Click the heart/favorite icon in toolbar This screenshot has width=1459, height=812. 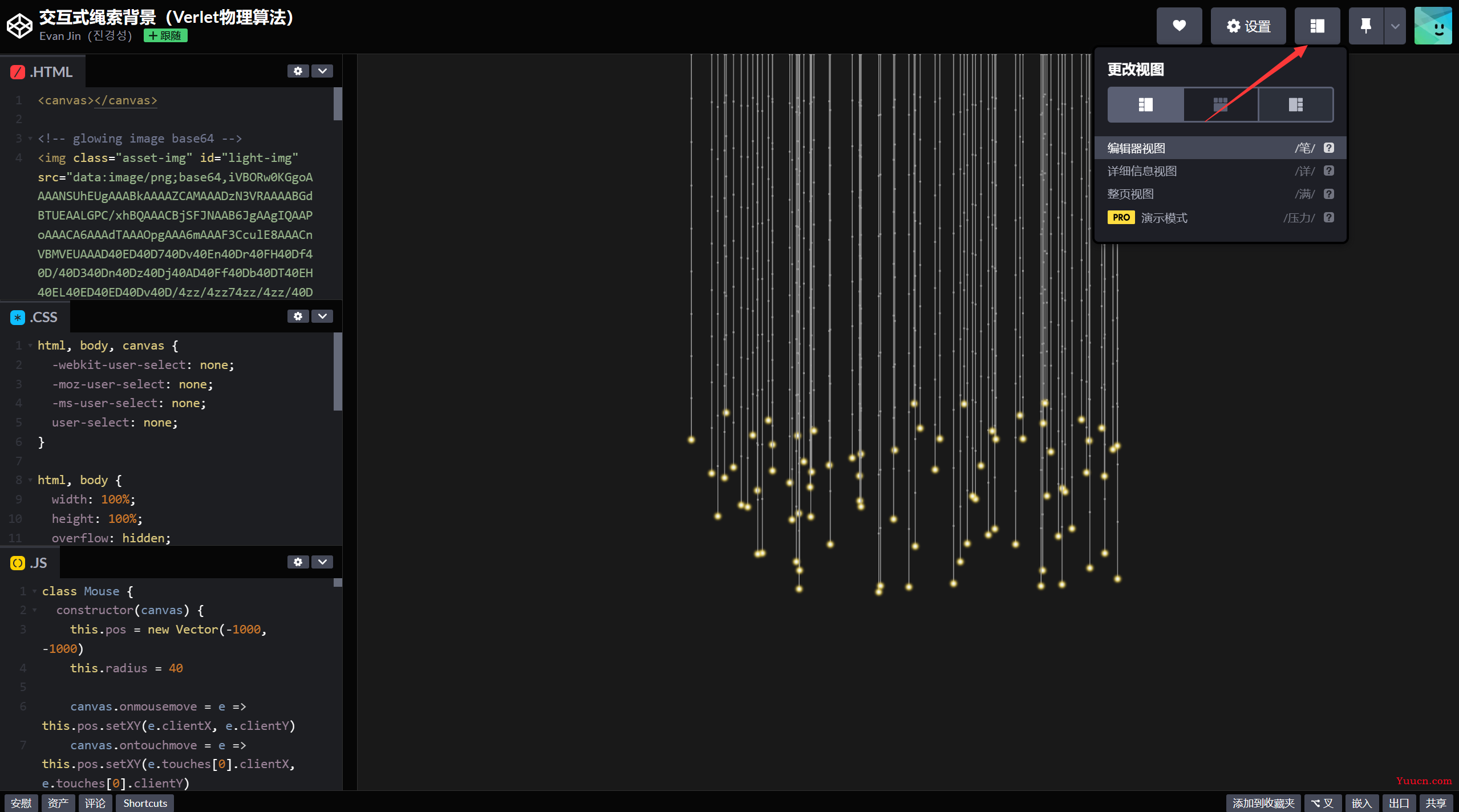point(1180,26)
